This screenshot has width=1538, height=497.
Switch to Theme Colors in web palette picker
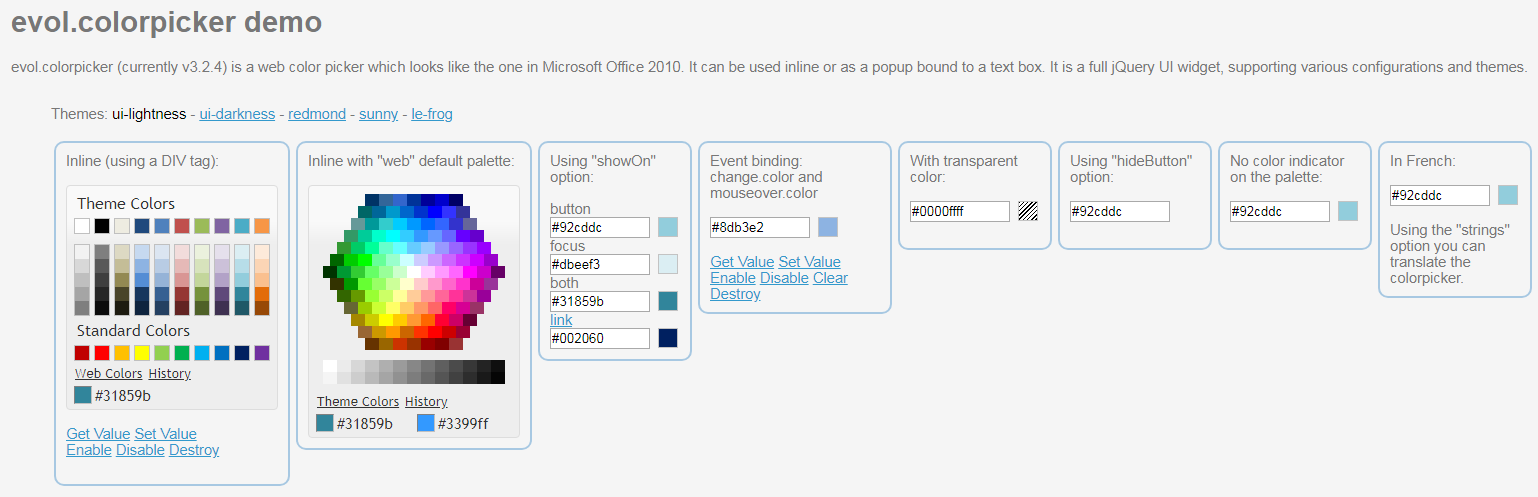(358, 402)
